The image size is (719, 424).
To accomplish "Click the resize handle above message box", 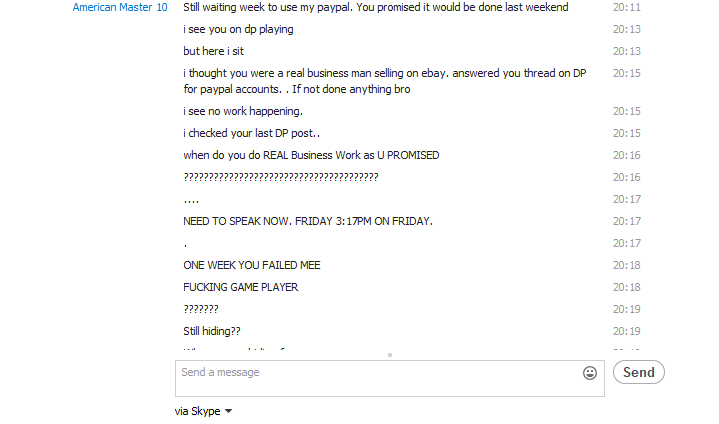I will click(x=389, y=354).
